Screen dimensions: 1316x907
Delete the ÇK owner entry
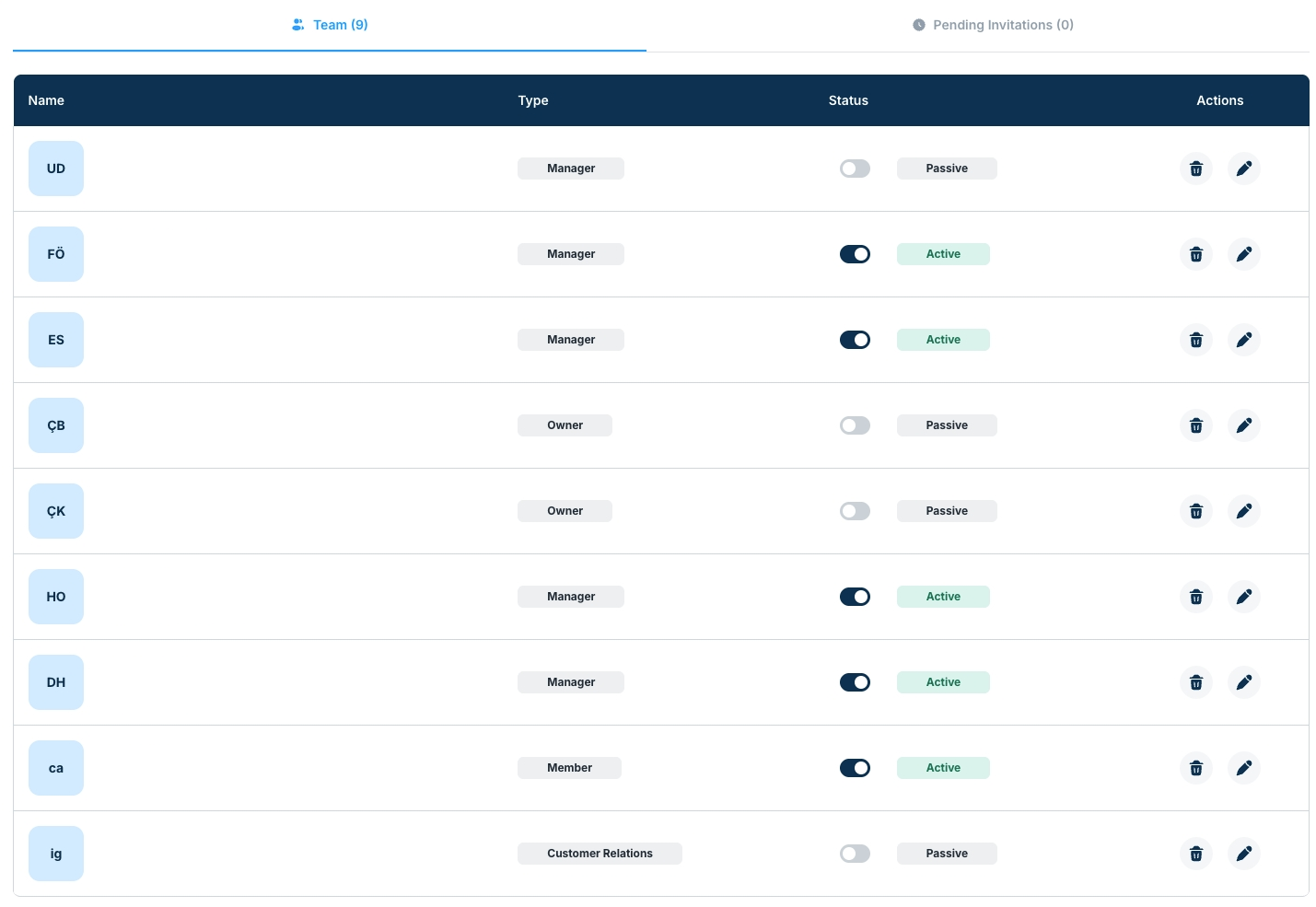(1195, 511)
